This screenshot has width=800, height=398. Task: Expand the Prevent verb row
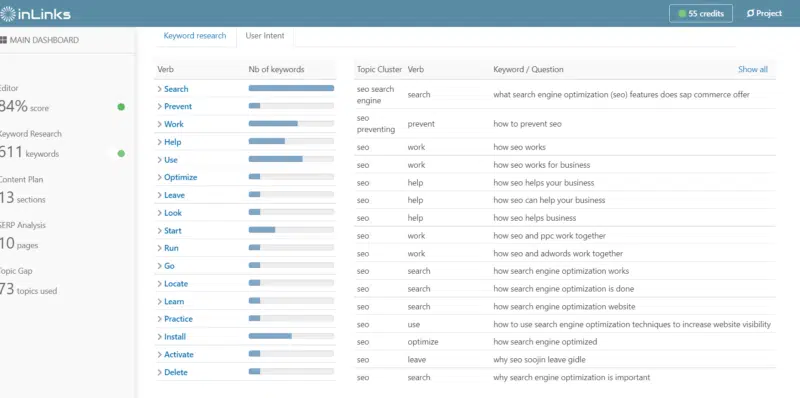(245, 107)
